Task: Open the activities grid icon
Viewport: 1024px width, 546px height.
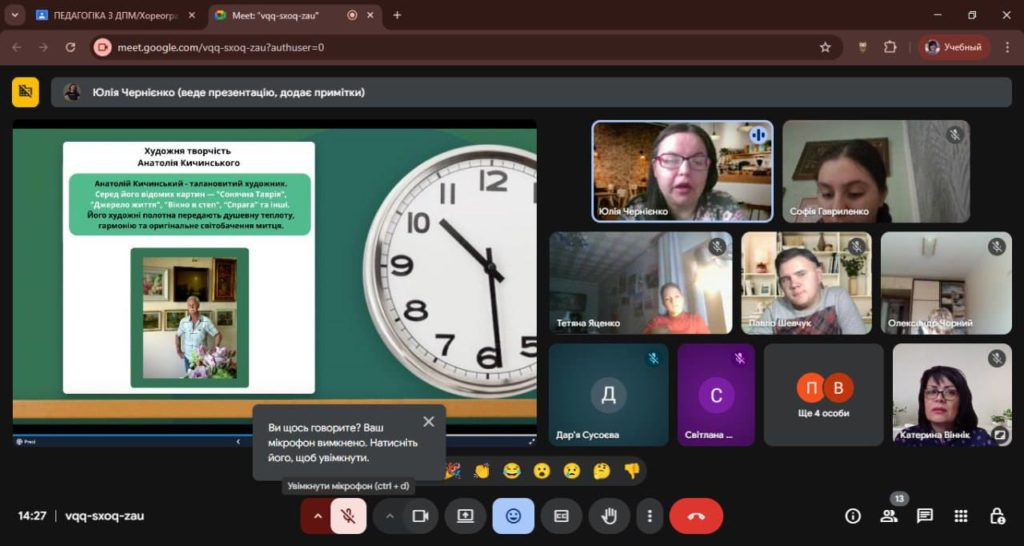Action: (961, 516)
